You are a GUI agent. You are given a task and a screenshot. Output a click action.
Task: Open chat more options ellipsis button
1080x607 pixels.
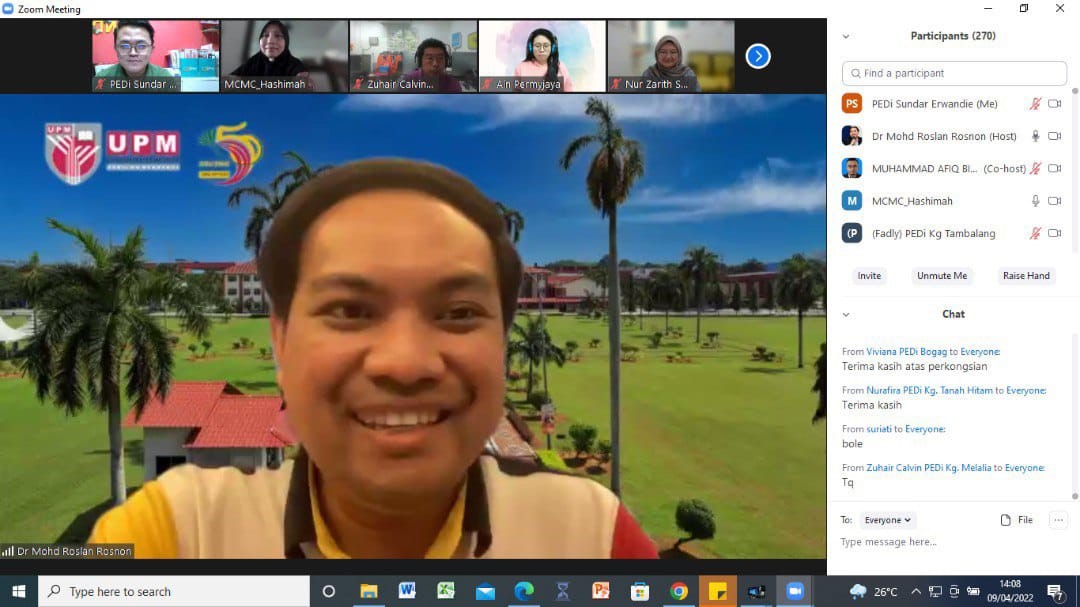click(x=1059, y=520)
